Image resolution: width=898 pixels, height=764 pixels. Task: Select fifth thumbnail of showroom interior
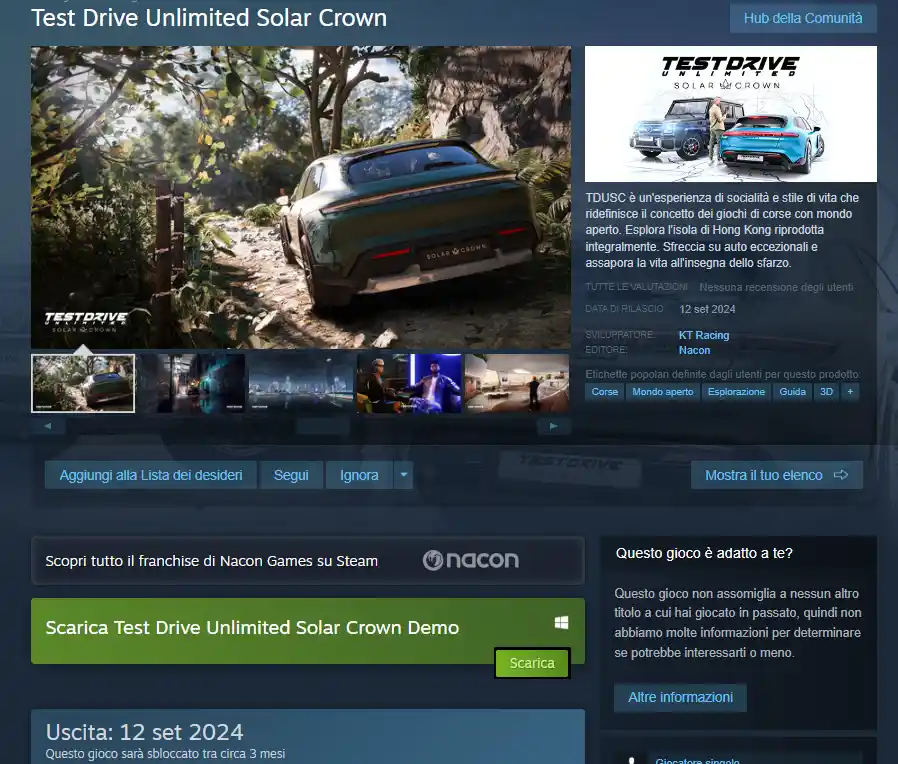(x=517, y=383)
